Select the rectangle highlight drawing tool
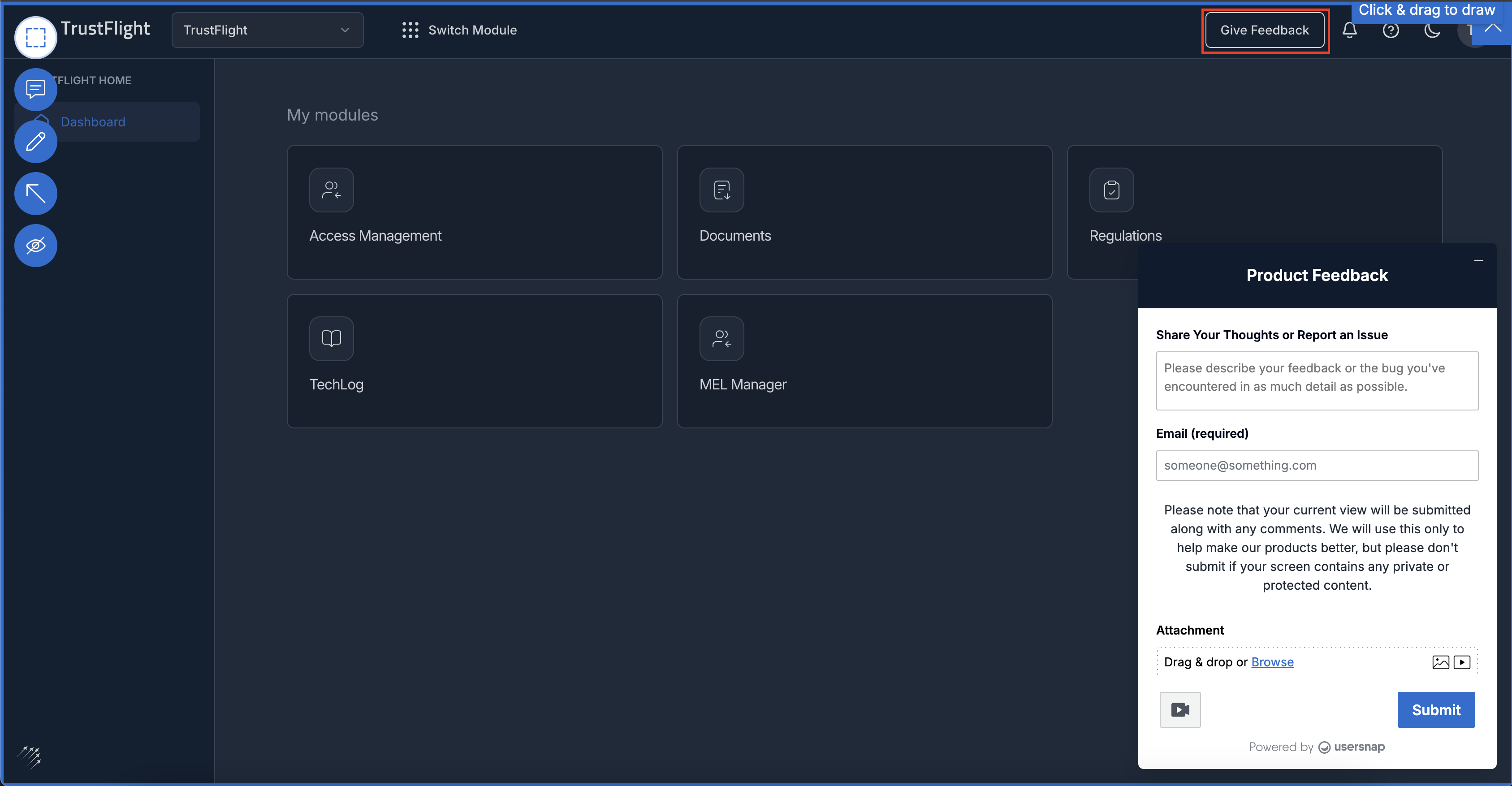The height and width of the screenshot is (786, 1512). (x=35, y=38)
